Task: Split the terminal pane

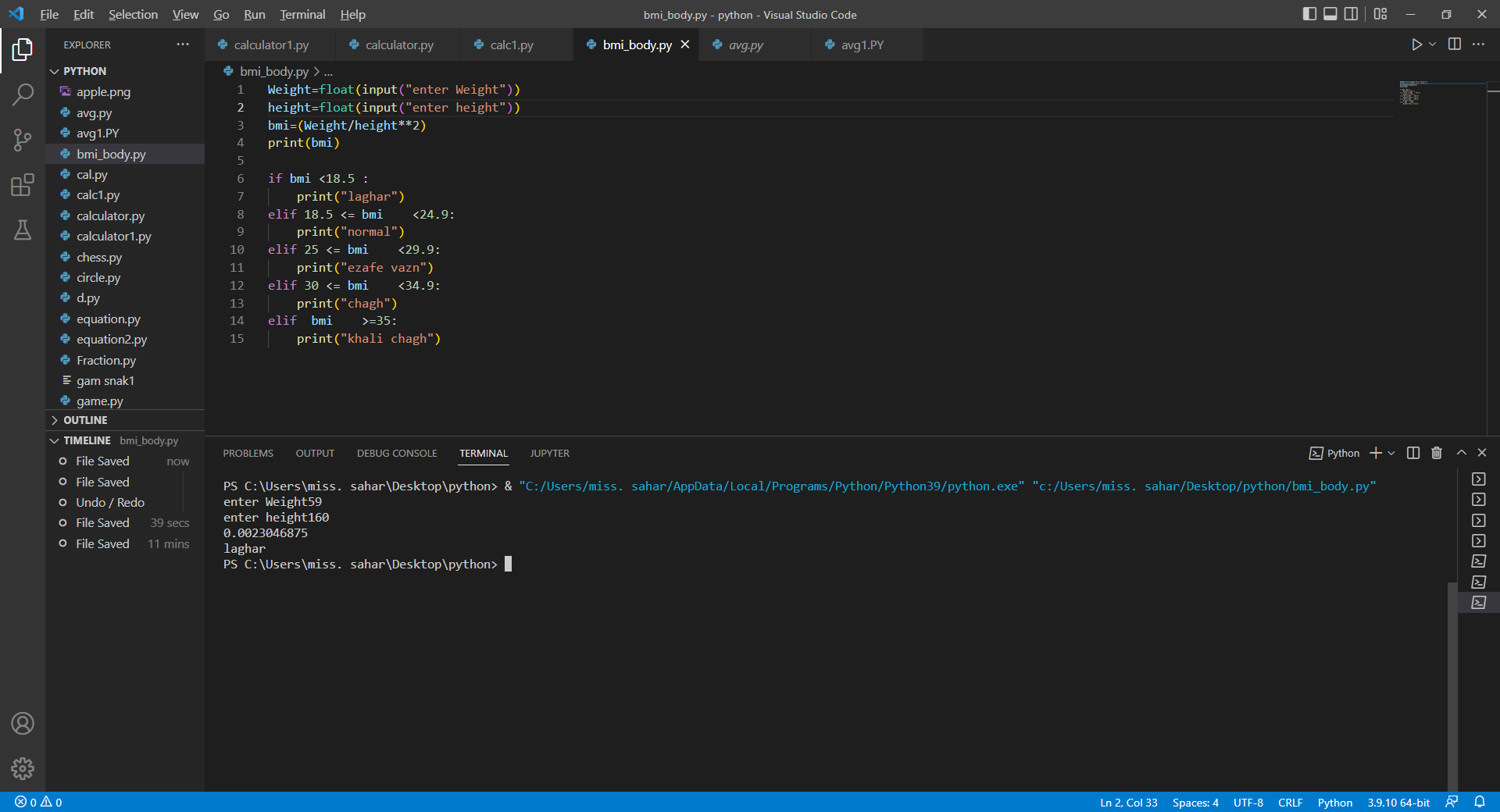Action: pos(1412,453)
